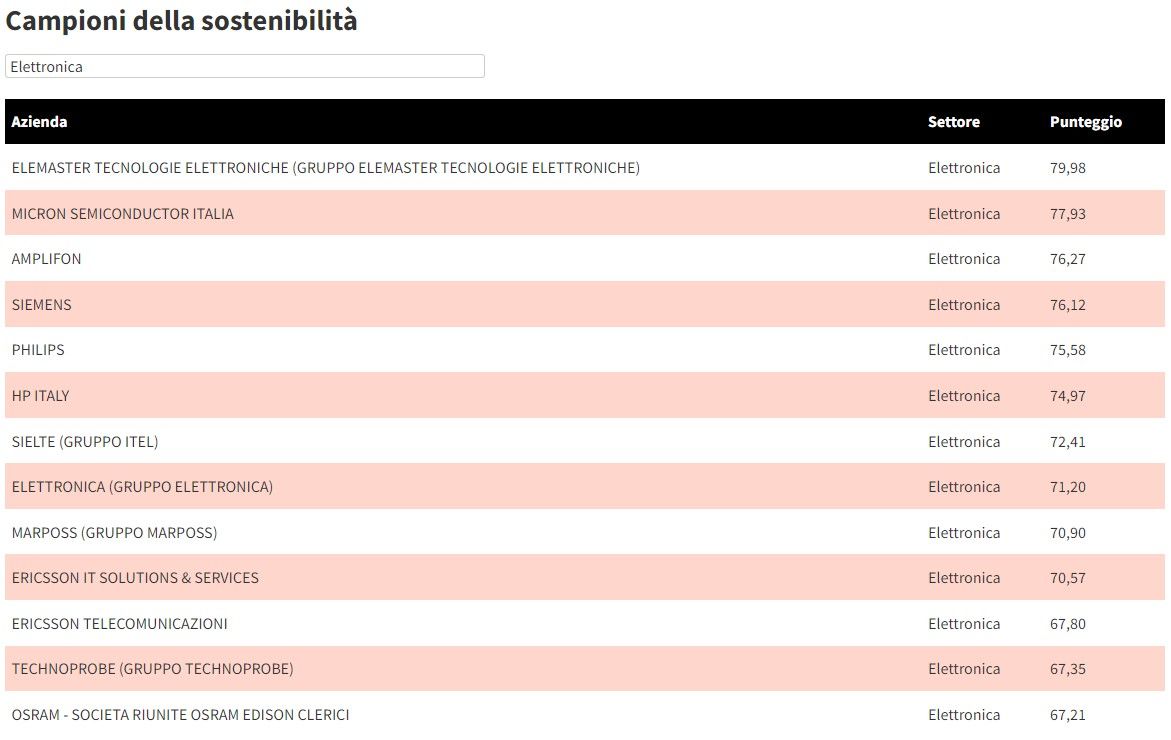Click the Micron Semiconductor Italia company name

point(123,214)
